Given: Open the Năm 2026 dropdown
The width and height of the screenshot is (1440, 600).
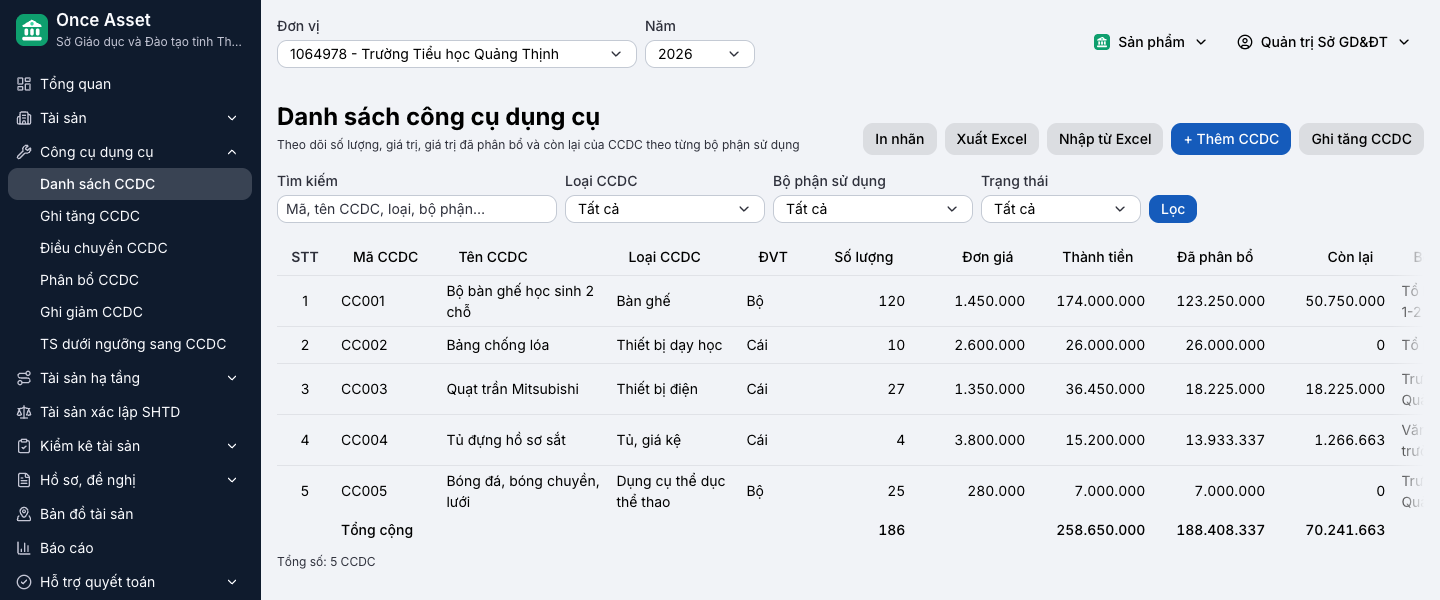Looking at the screenshot, I should (700, 54).
